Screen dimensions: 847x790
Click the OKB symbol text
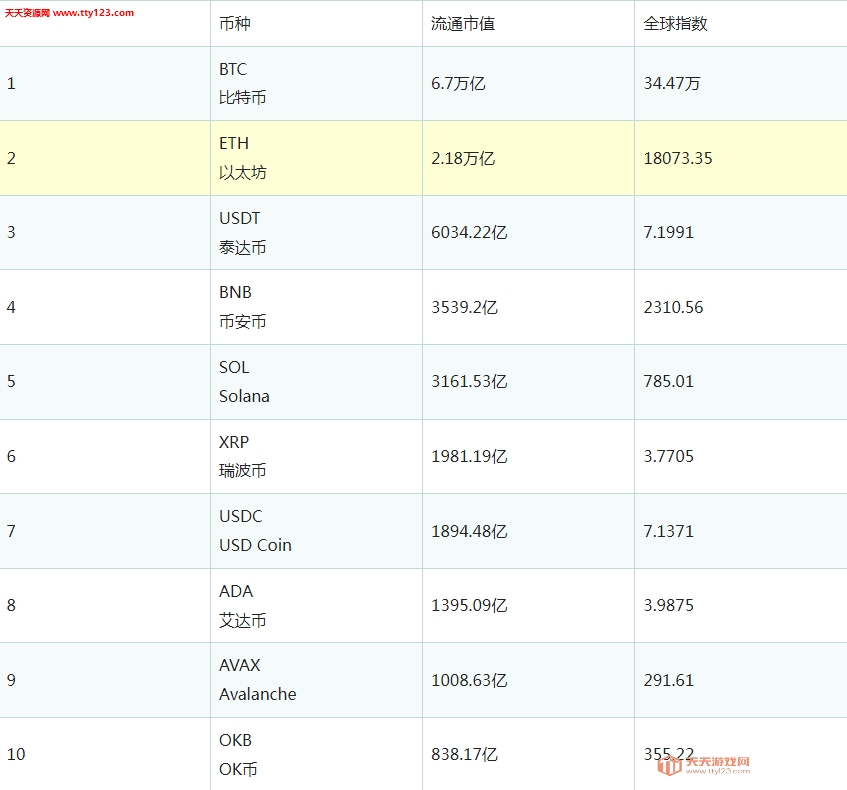pyautogui.click(x=236, y=740)
